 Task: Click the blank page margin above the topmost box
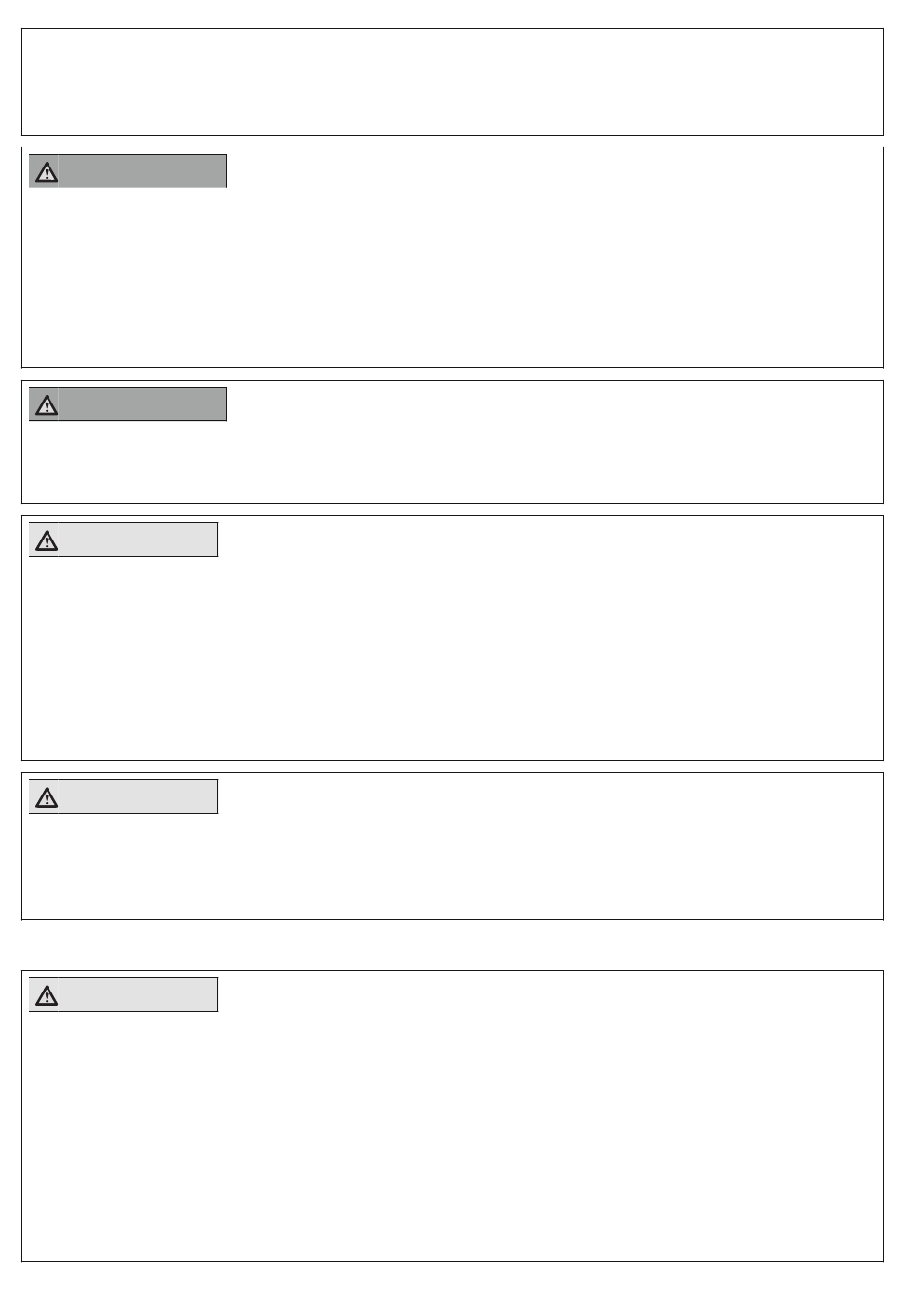pyautogui.click(x=452, y=13)
